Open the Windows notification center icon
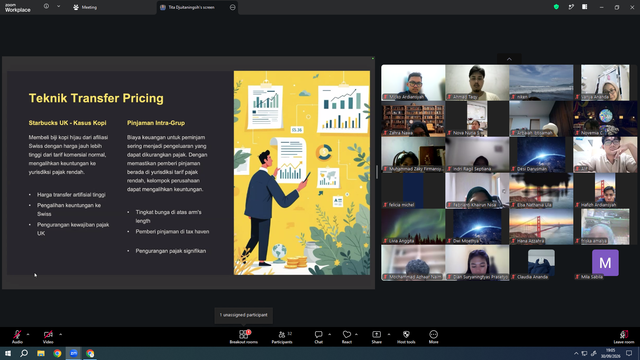 (629, 353)
